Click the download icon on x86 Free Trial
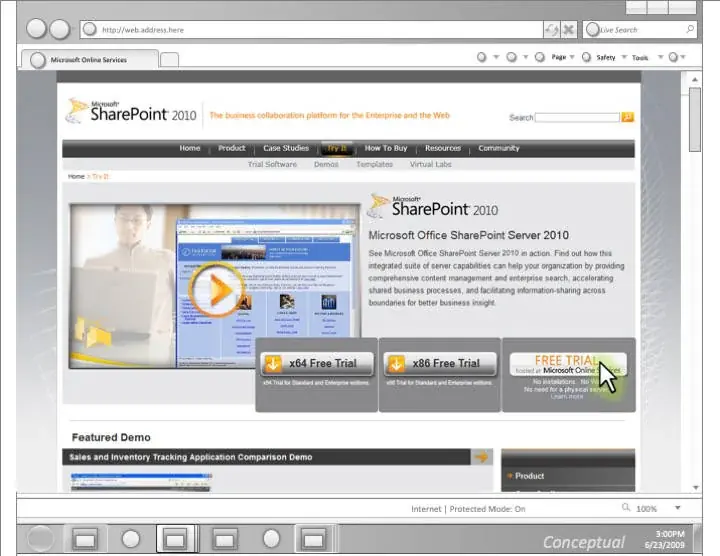720x556 pixels. coord(396,364)
